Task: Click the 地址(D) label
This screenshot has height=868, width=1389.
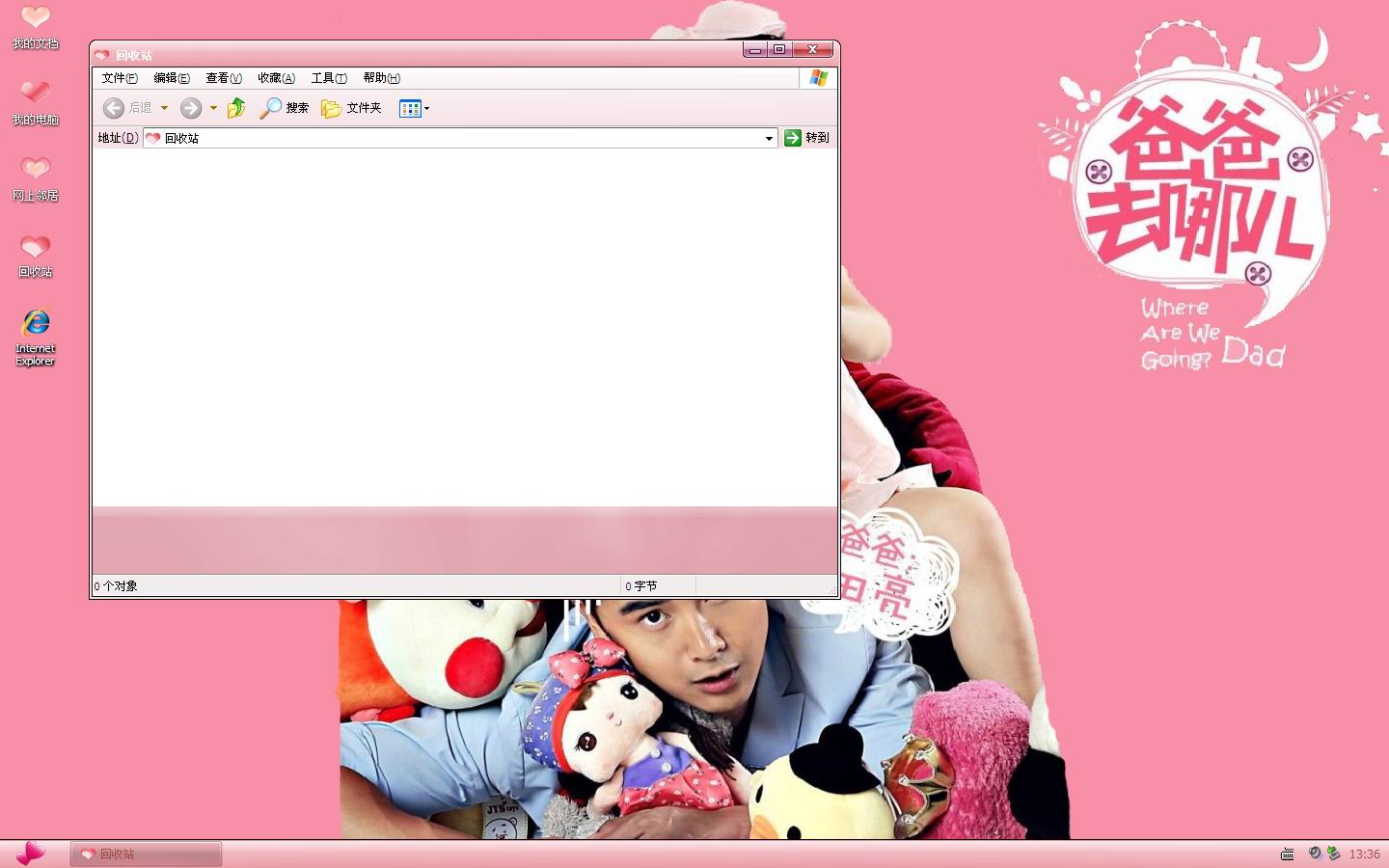Action: 118,138
